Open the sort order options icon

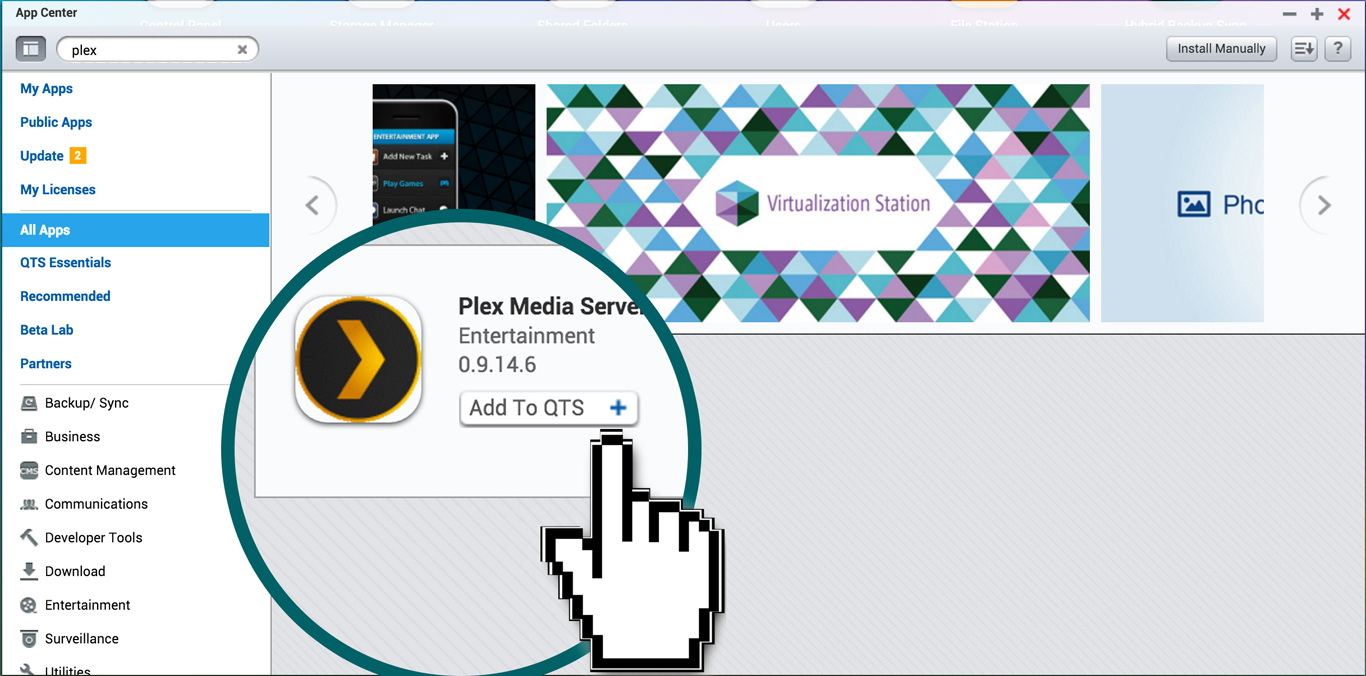tap(1304, 49)
